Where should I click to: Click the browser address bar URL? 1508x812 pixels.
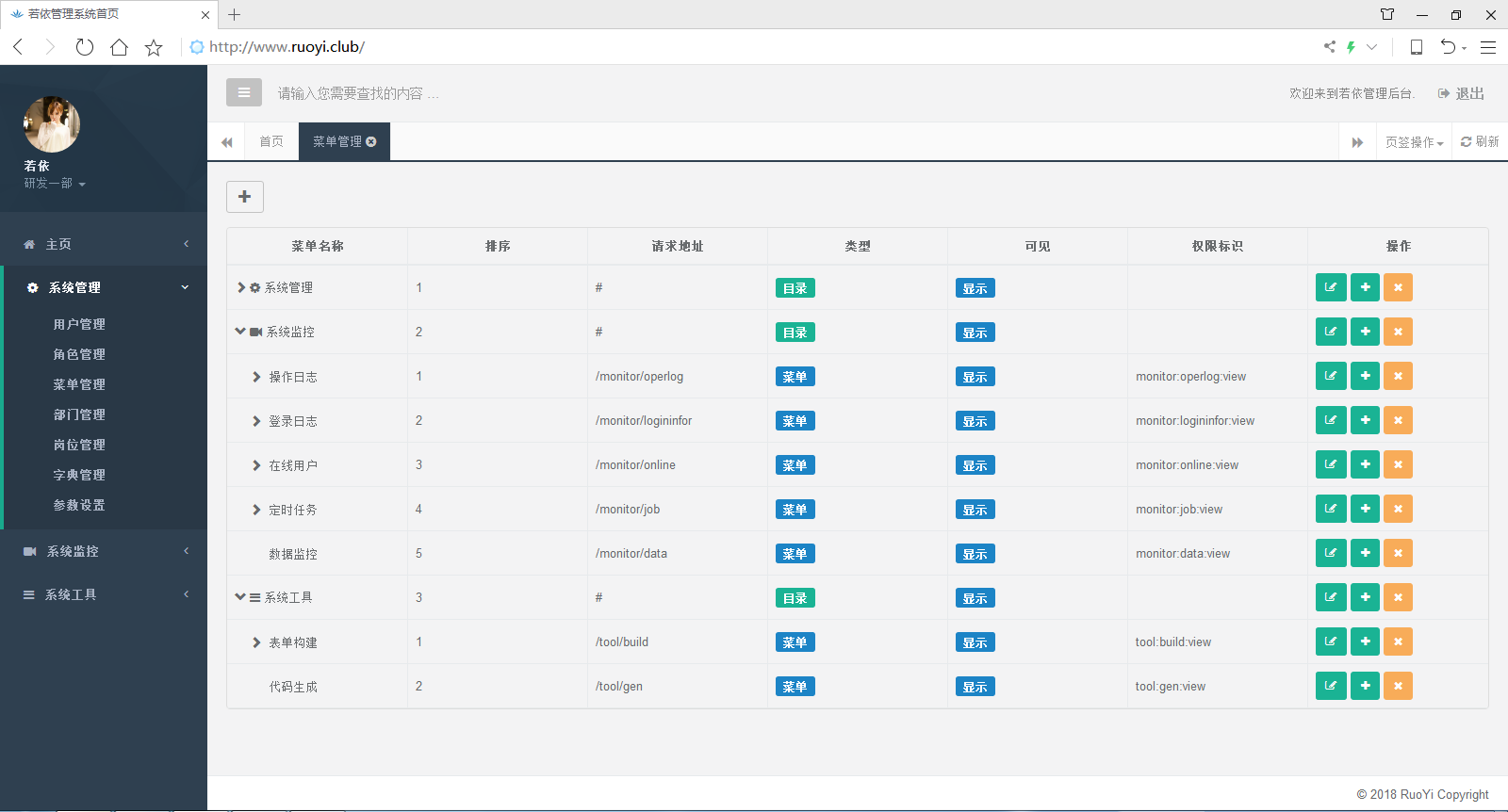[287, 47]
